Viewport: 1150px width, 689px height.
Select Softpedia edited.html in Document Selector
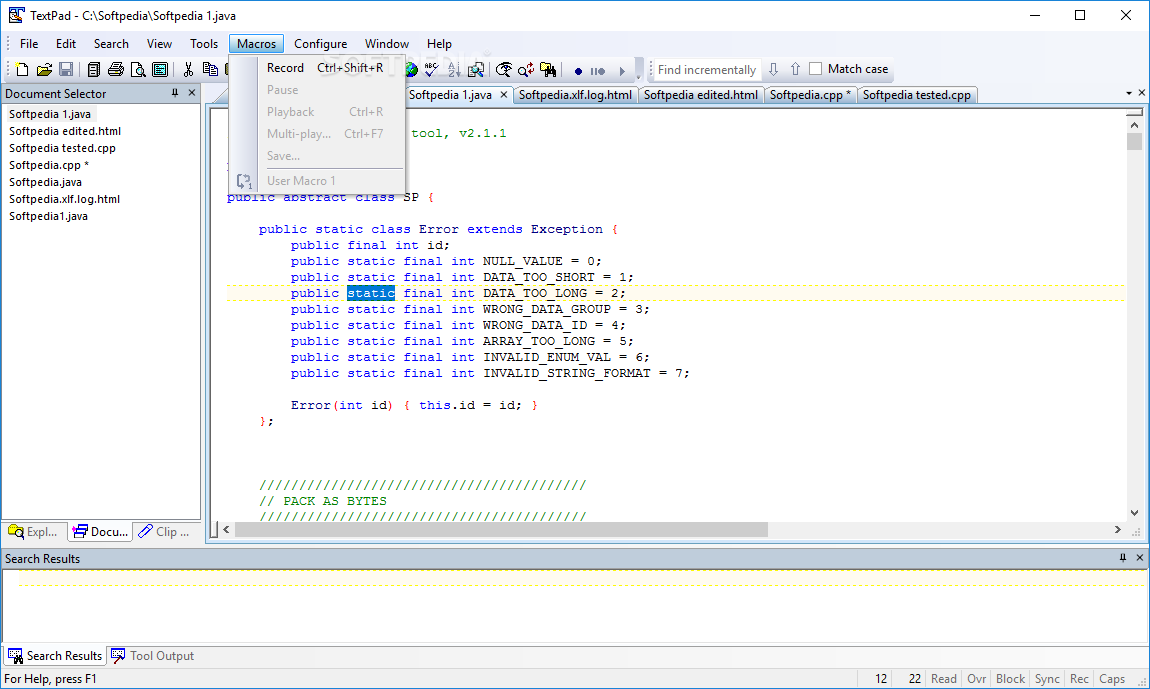point(65,131)
